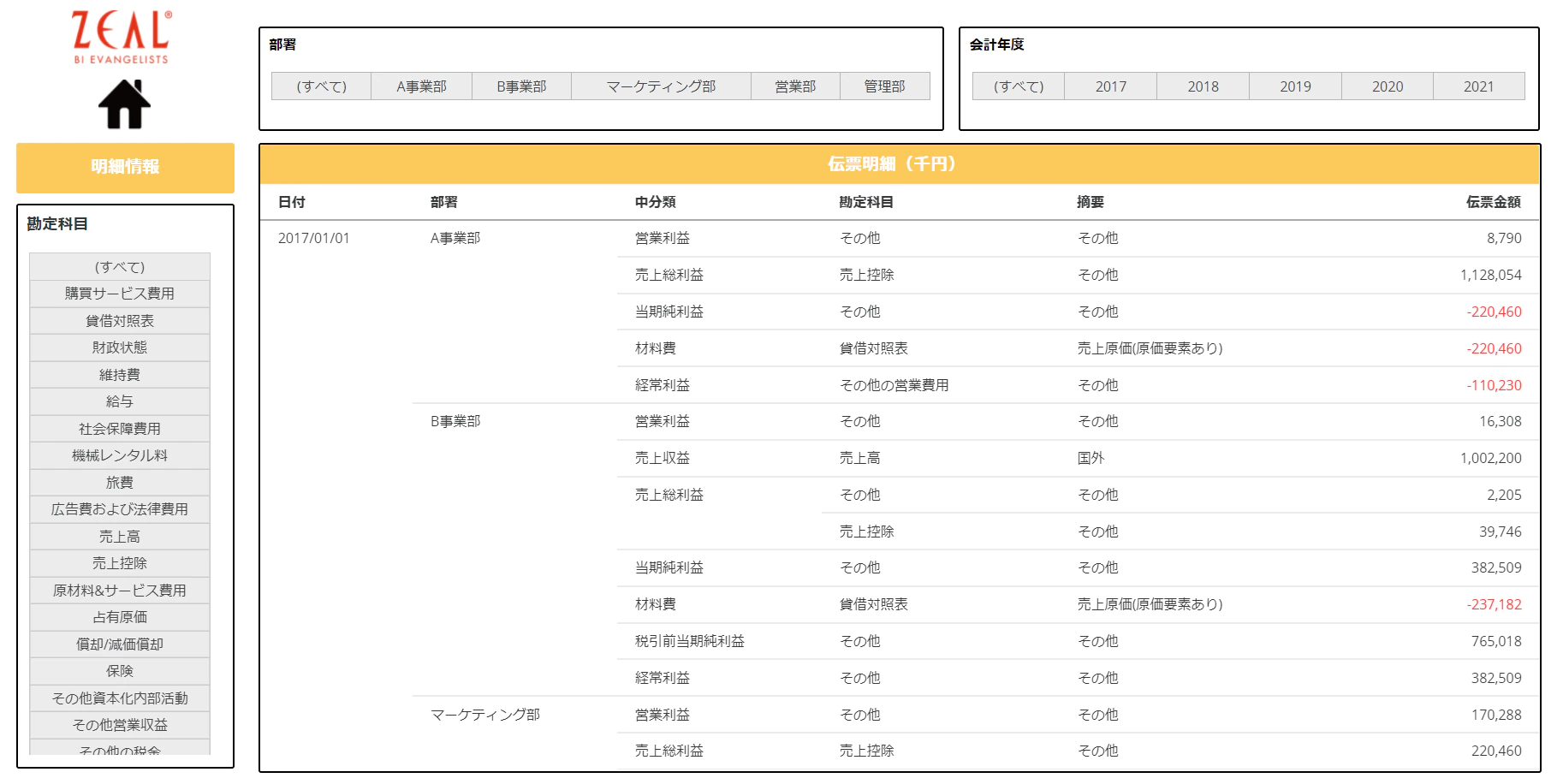The image size is (1563, 784).
Task: Choose 原材料&サービス費用 account item
Action: [120, 591]
